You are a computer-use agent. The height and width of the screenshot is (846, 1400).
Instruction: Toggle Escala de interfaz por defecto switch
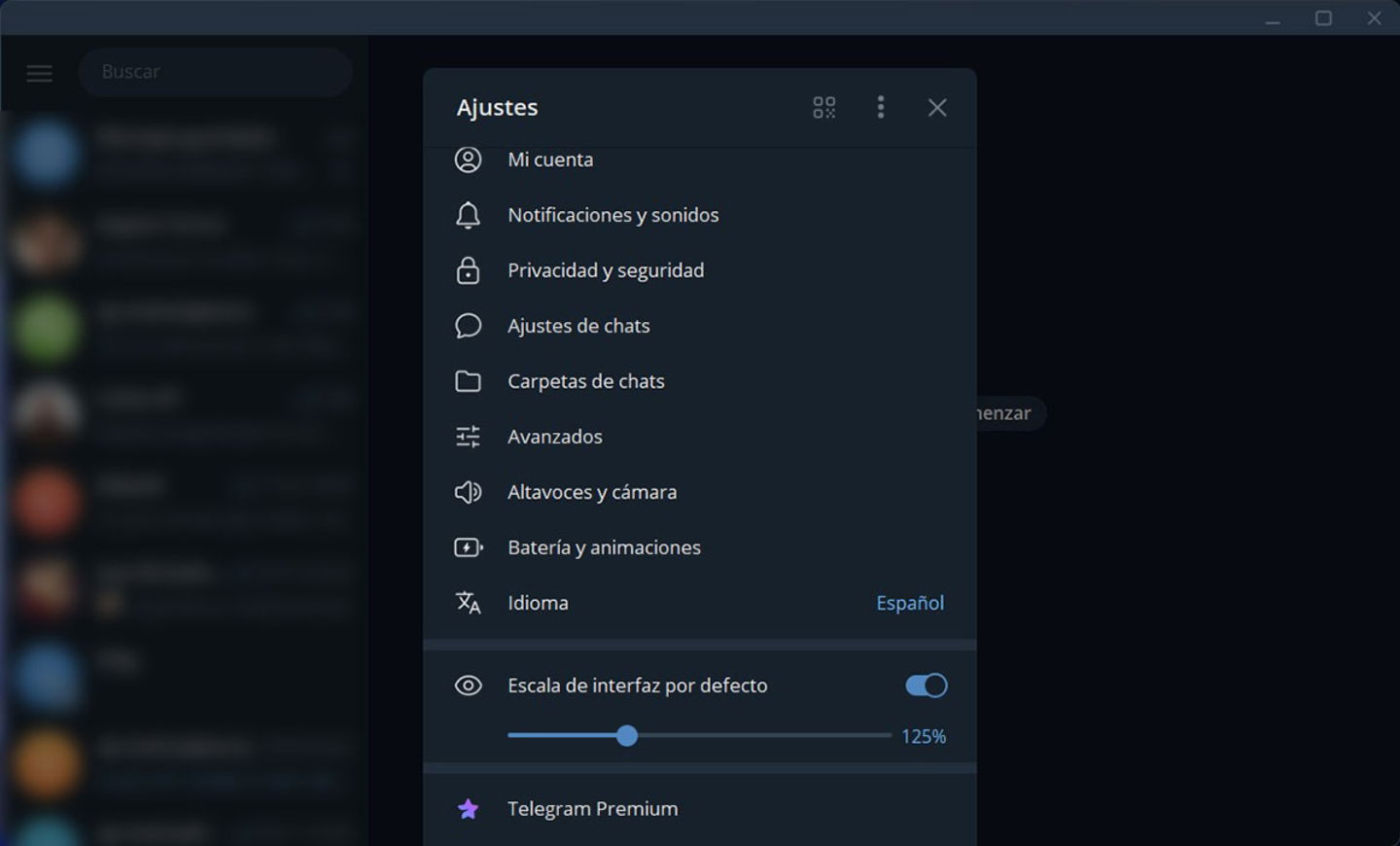[x=927, y=686]
